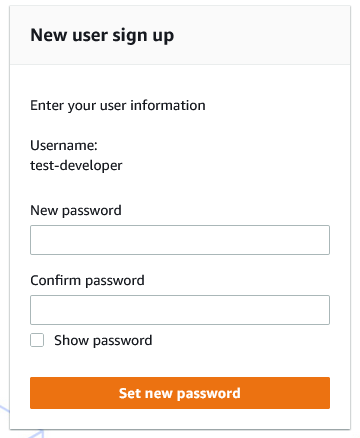This screenshot has width=360, height=438.
Task: Click the "Username:" label
Action: (x=64, y=145)
